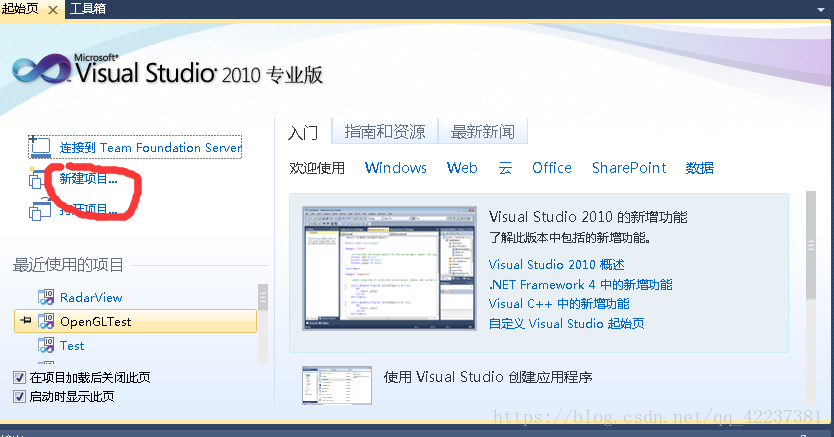Open recent project RadarView
The height and width of the screenshot is (437, 834).
pyautogui.click(x=91, y=298)
